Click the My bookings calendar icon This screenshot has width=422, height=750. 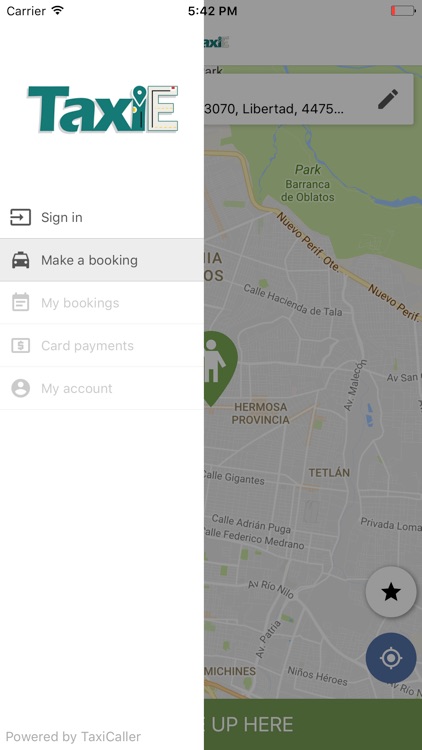[21, 302]
